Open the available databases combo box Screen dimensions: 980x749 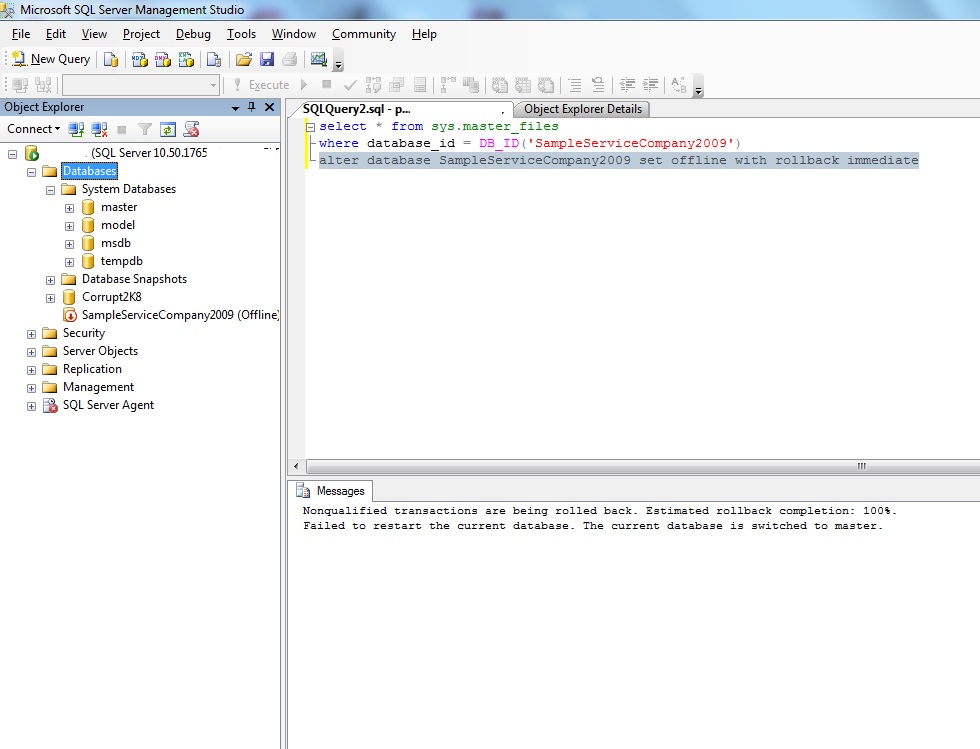point(140,85)
